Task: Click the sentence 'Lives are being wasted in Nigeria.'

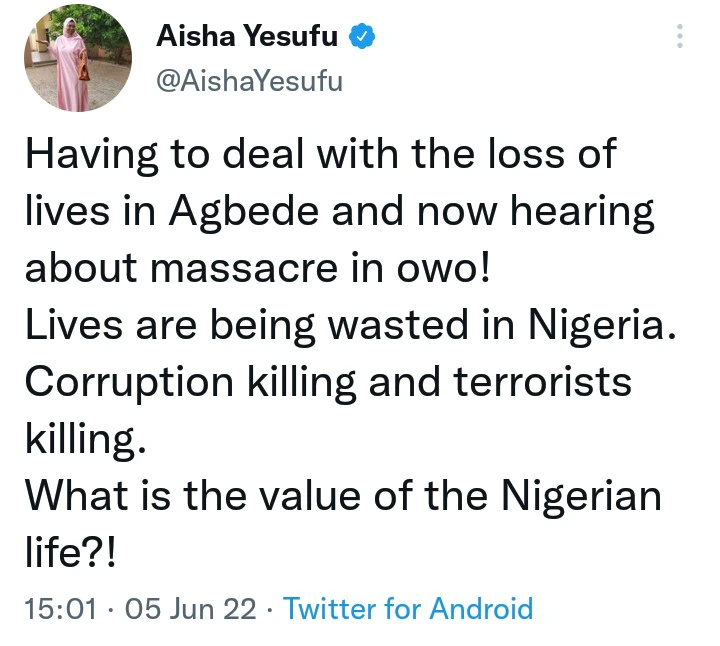Action: click(351, 326)
